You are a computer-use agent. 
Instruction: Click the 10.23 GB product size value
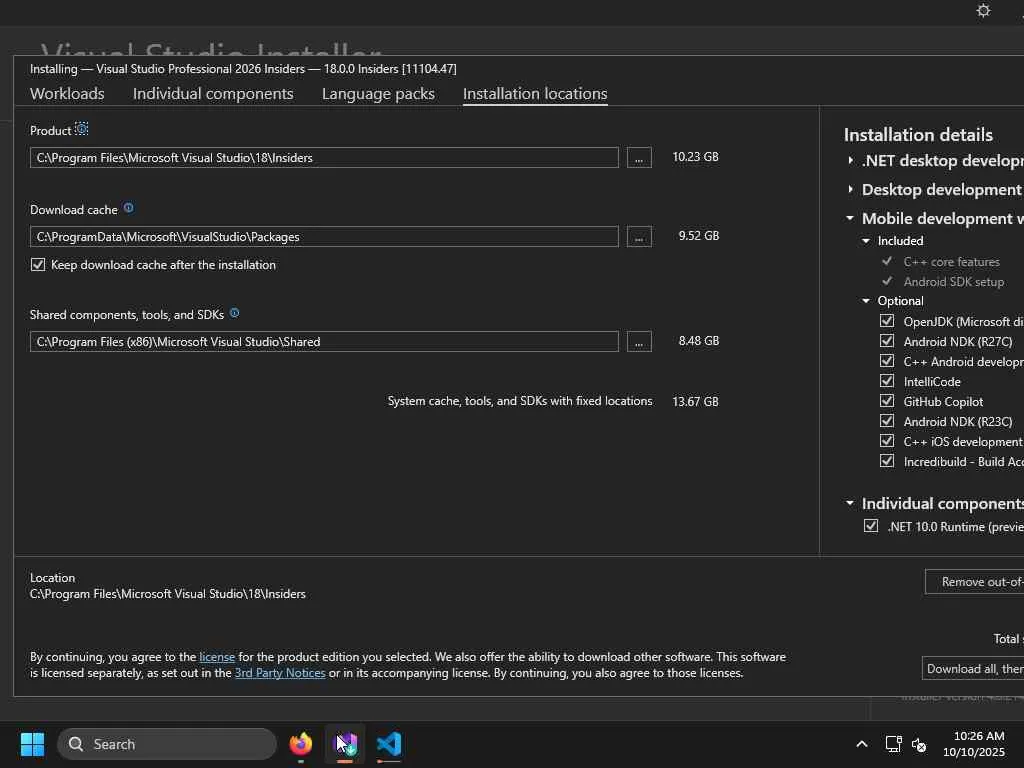click(x=696, y=157)
